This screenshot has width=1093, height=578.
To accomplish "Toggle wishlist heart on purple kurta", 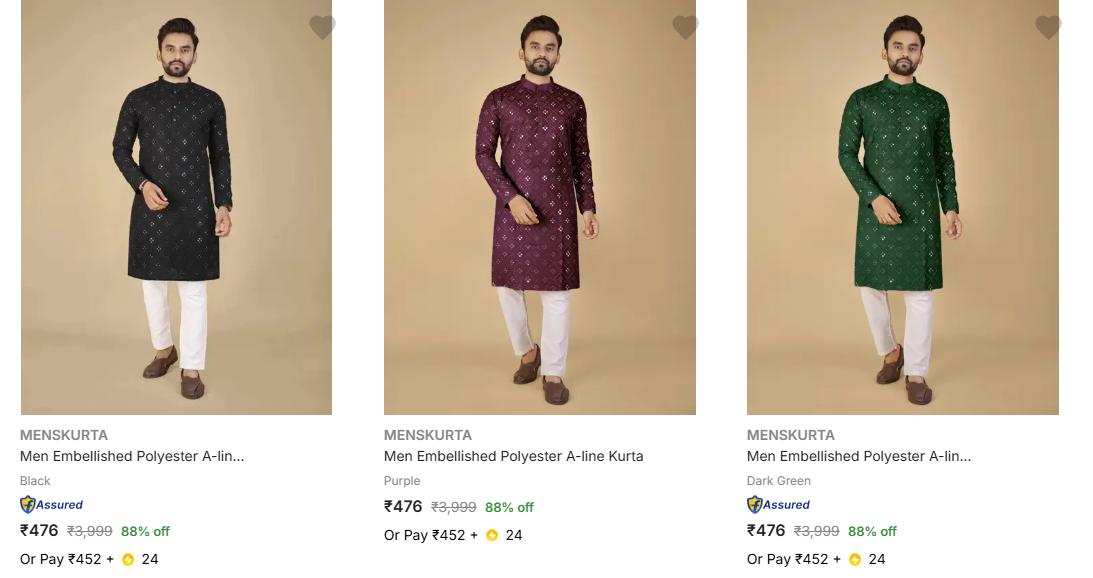I will coord(685,28).
